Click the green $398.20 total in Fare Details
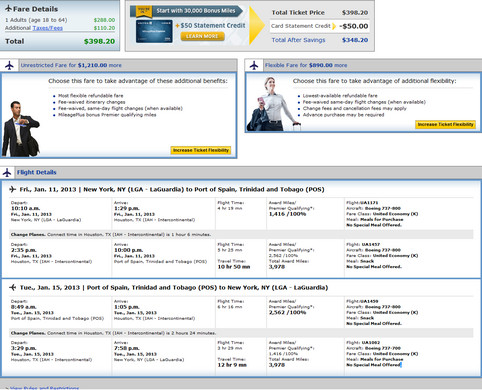Image resolution: width=482 pixels, height=390 pixels. pyautogui.click(x=99, y=41)
